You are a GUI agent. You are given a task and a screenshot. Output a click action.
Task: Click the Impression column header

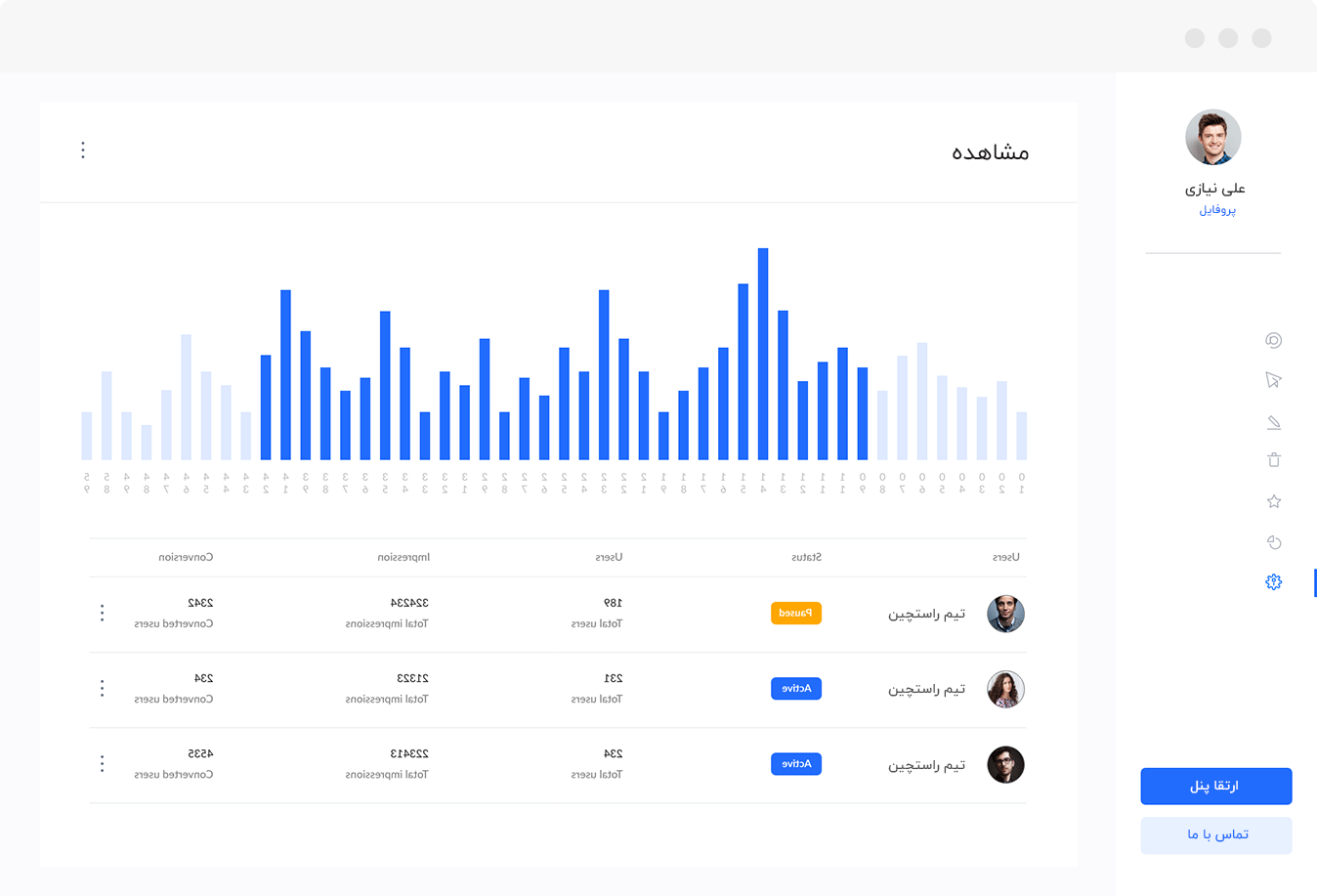(404, 558)
